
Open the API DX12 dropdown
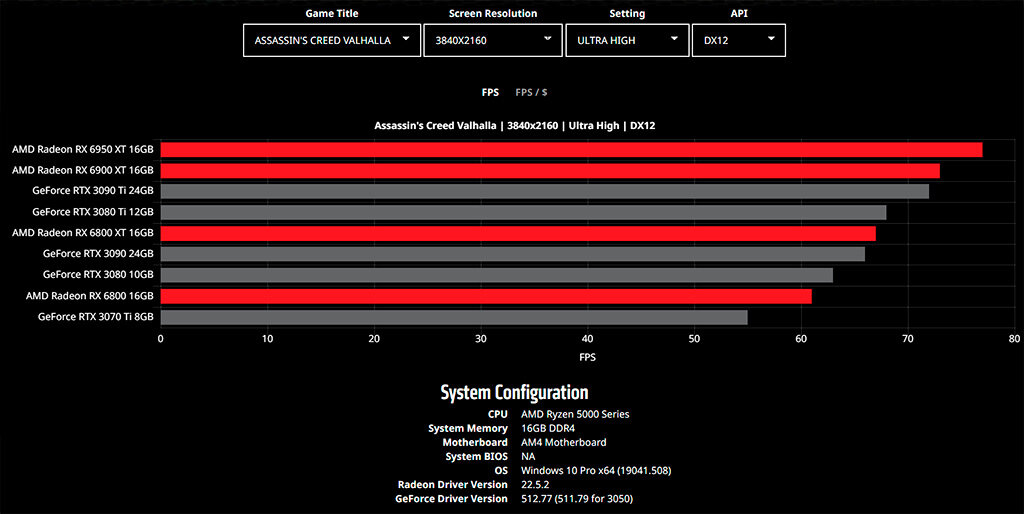[739, 40]
